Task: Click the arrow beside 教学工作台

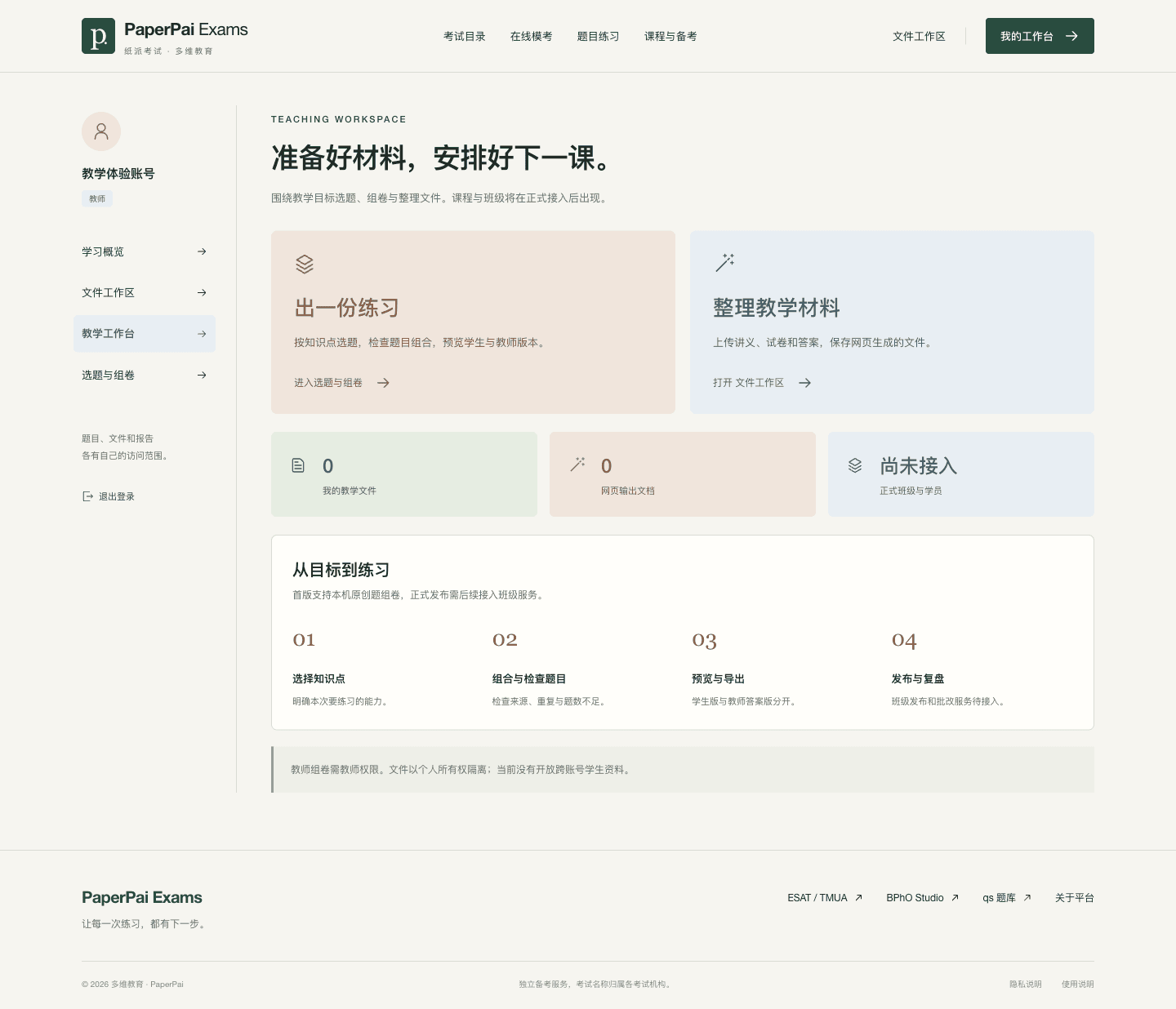Action: 202,334
